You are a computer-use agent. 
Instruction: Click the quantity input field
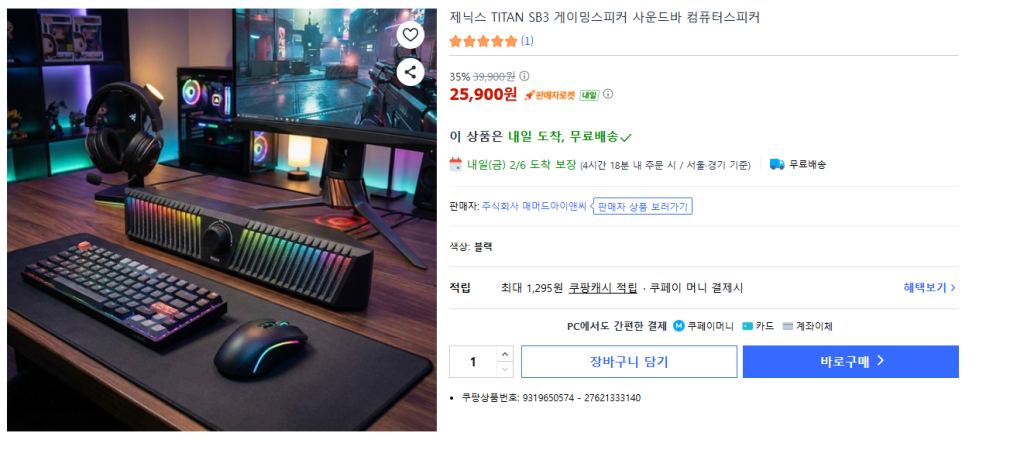click(x=473, y=362)
